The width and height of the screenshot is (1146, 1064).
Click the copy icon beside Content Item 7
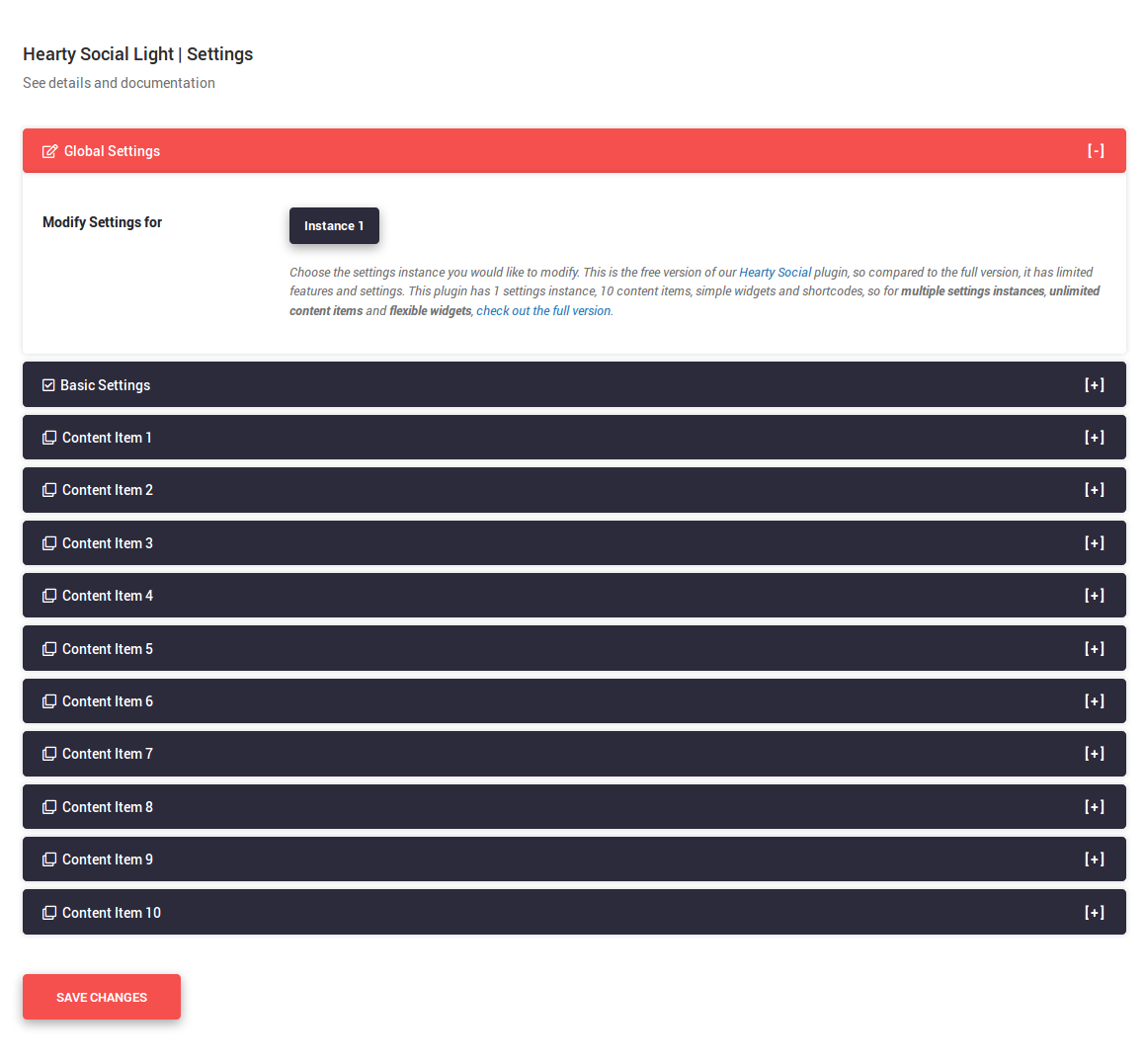coord(49,754)
